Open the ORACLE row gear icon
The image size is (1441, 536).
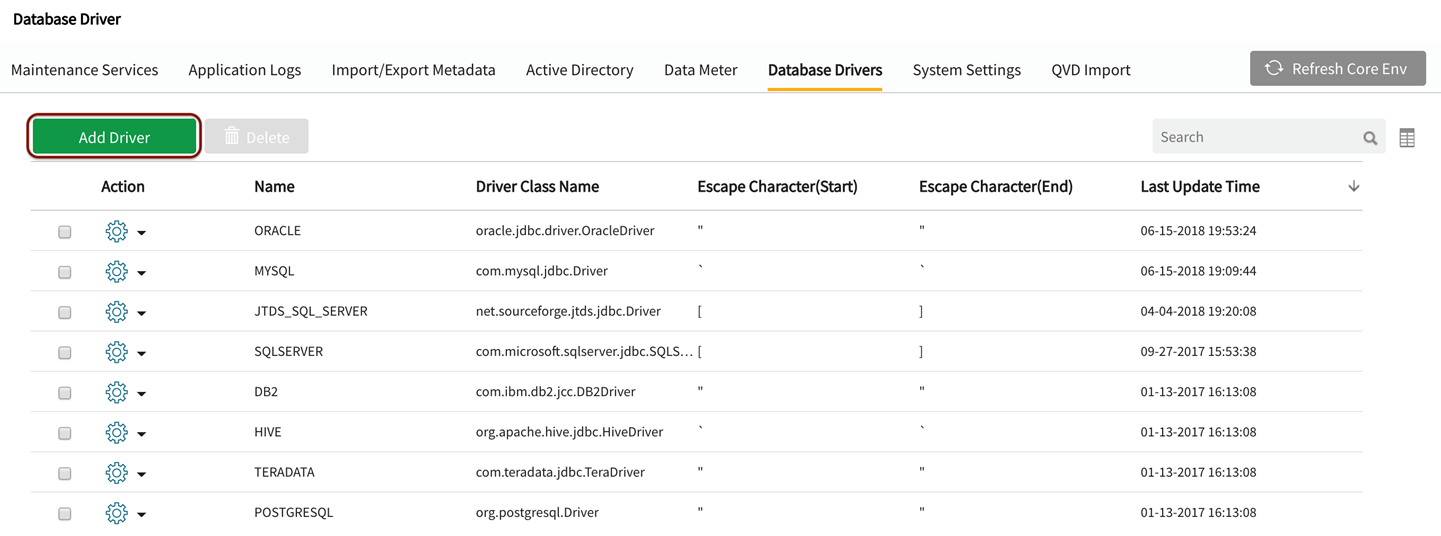click(116, 231)
